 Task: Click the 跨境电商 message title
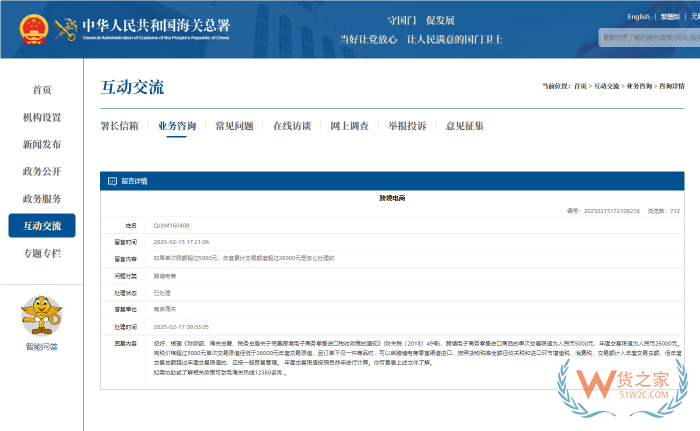[392, 198]
